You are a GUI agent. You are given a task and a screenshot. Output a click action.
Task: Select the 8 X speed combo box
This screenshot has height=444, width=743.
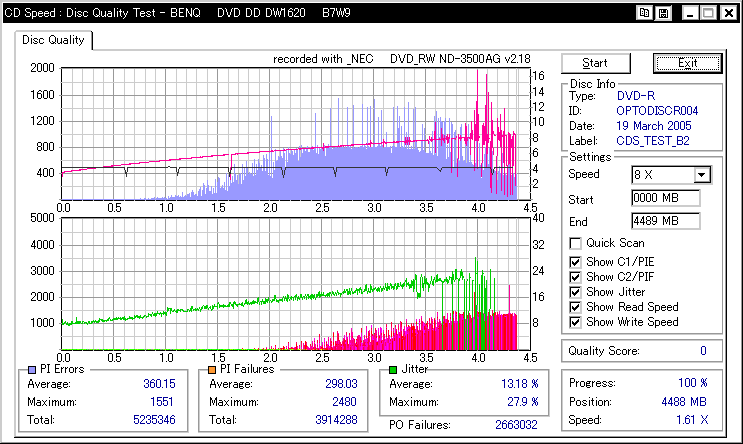point(671,175)
